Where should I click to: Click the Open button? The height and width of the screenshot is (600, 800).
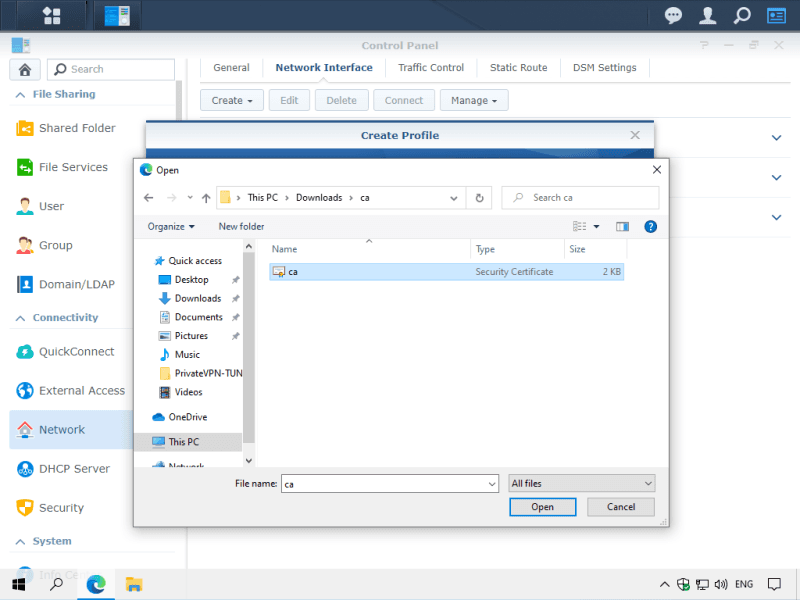[542, 507]
